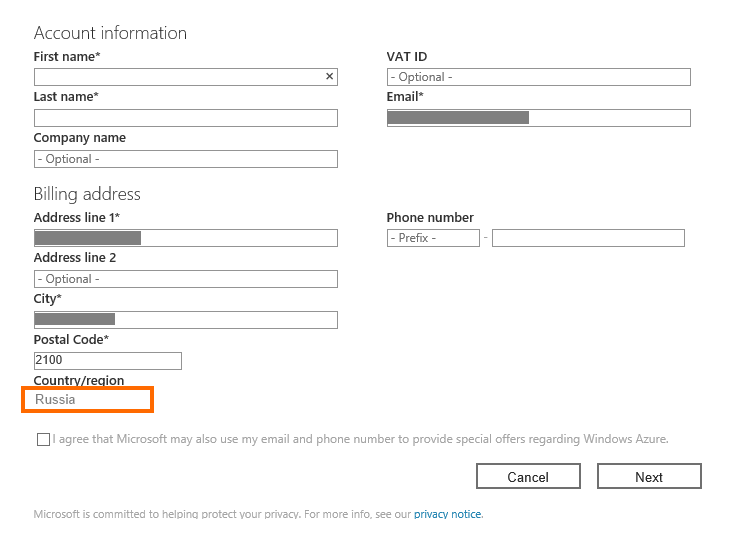Image resolution: width=735 pixels, height=540 pixels.
Task: Click the City text field
Action: click(185, 320)
